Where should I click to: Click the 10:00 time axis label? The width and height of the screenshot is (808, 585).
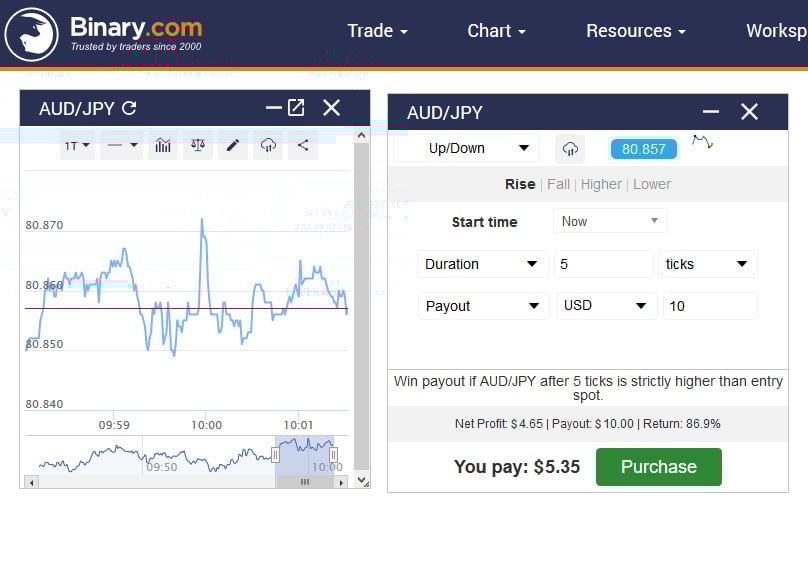(206, 425)
